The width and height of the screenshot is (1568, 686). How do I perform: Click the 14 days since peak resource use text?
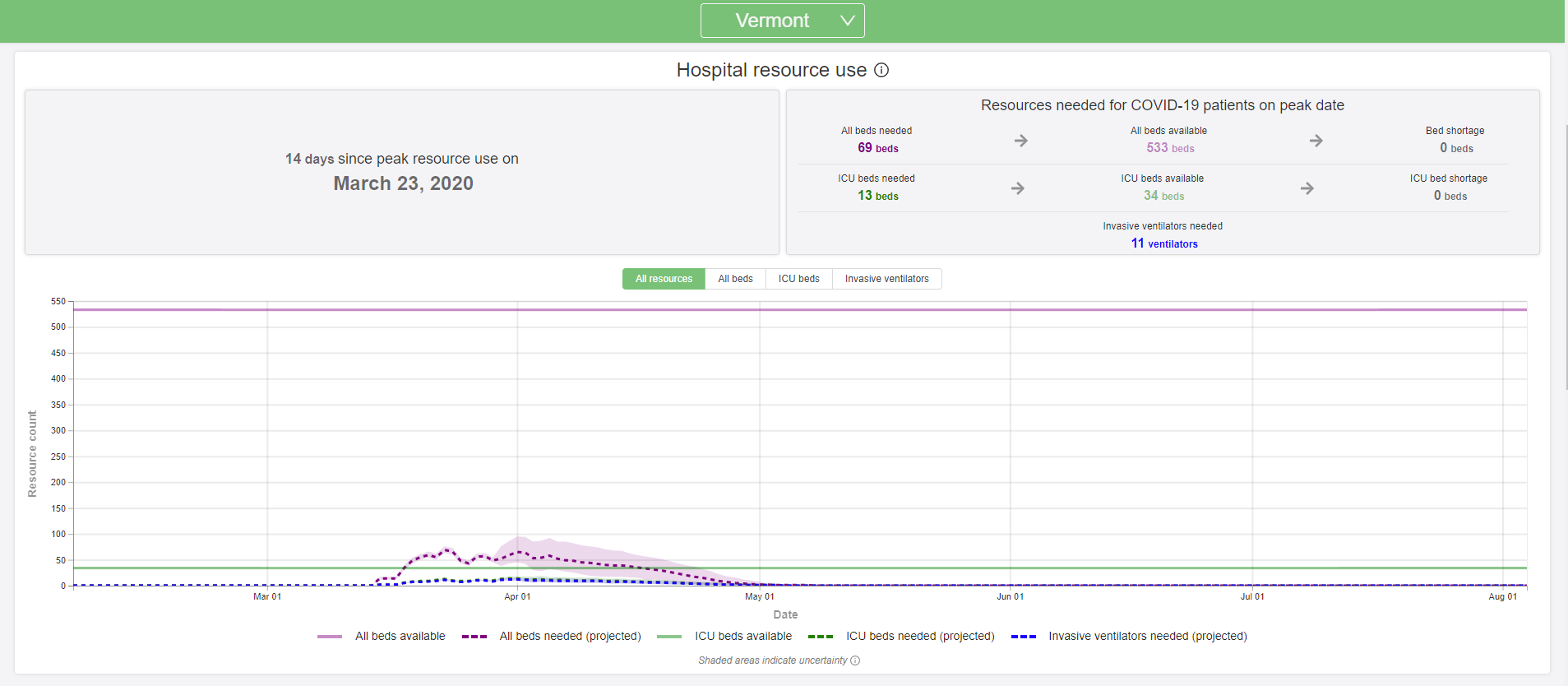[401, 159]
